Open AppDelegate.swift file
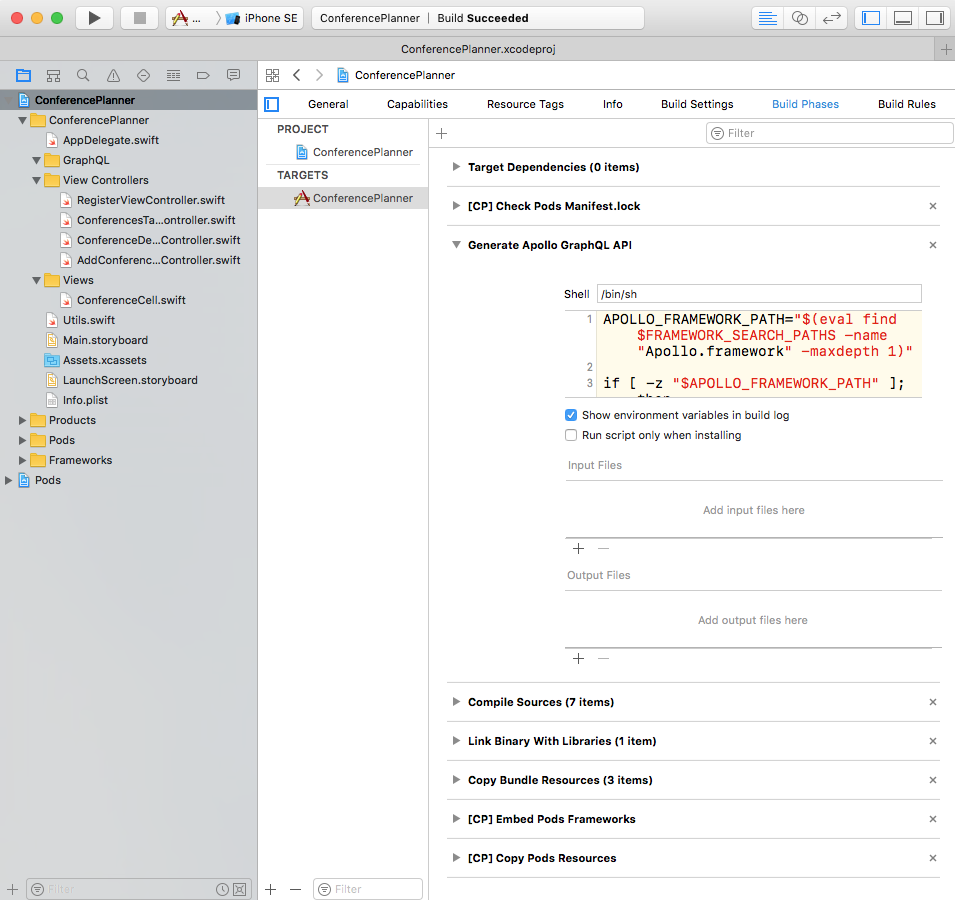 111,140
